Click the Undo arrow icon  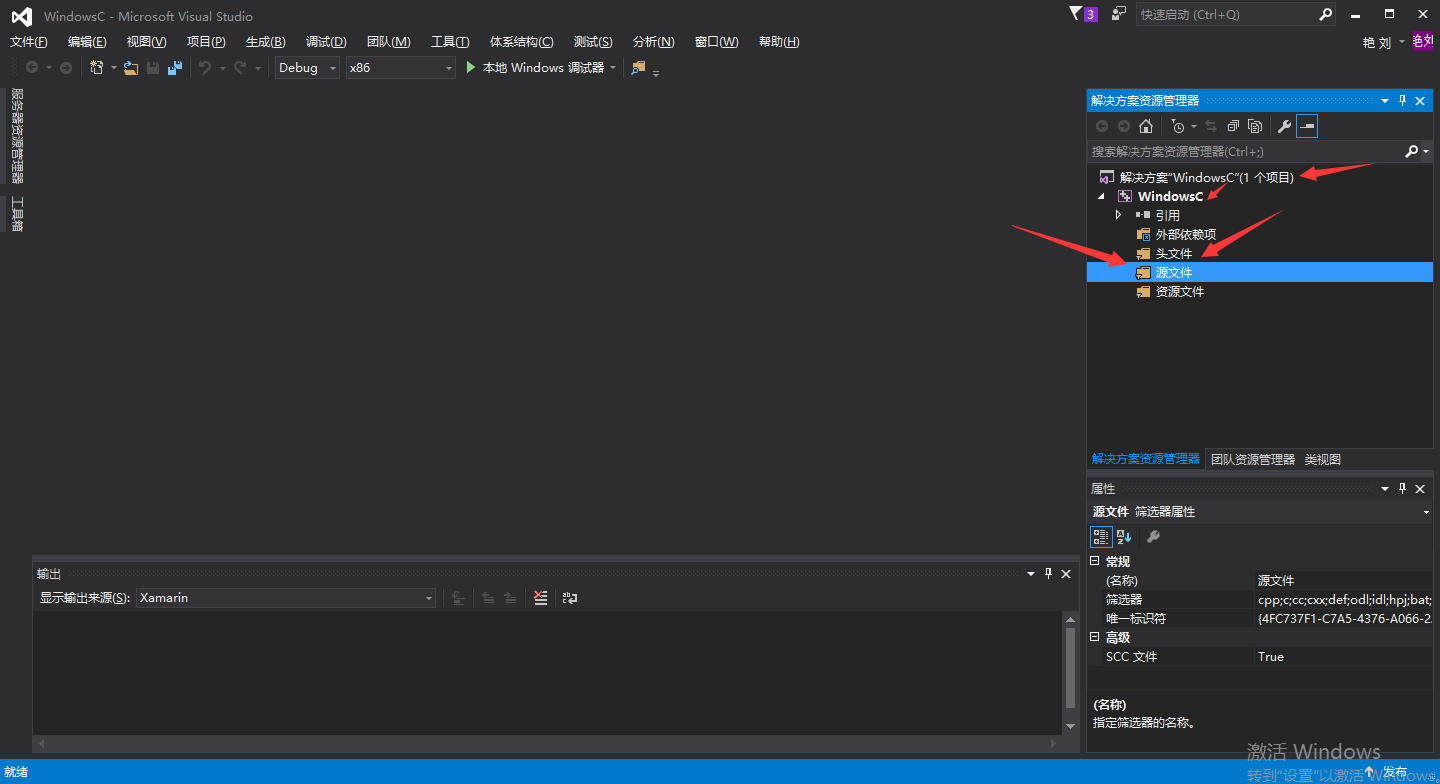click(205, 67)
